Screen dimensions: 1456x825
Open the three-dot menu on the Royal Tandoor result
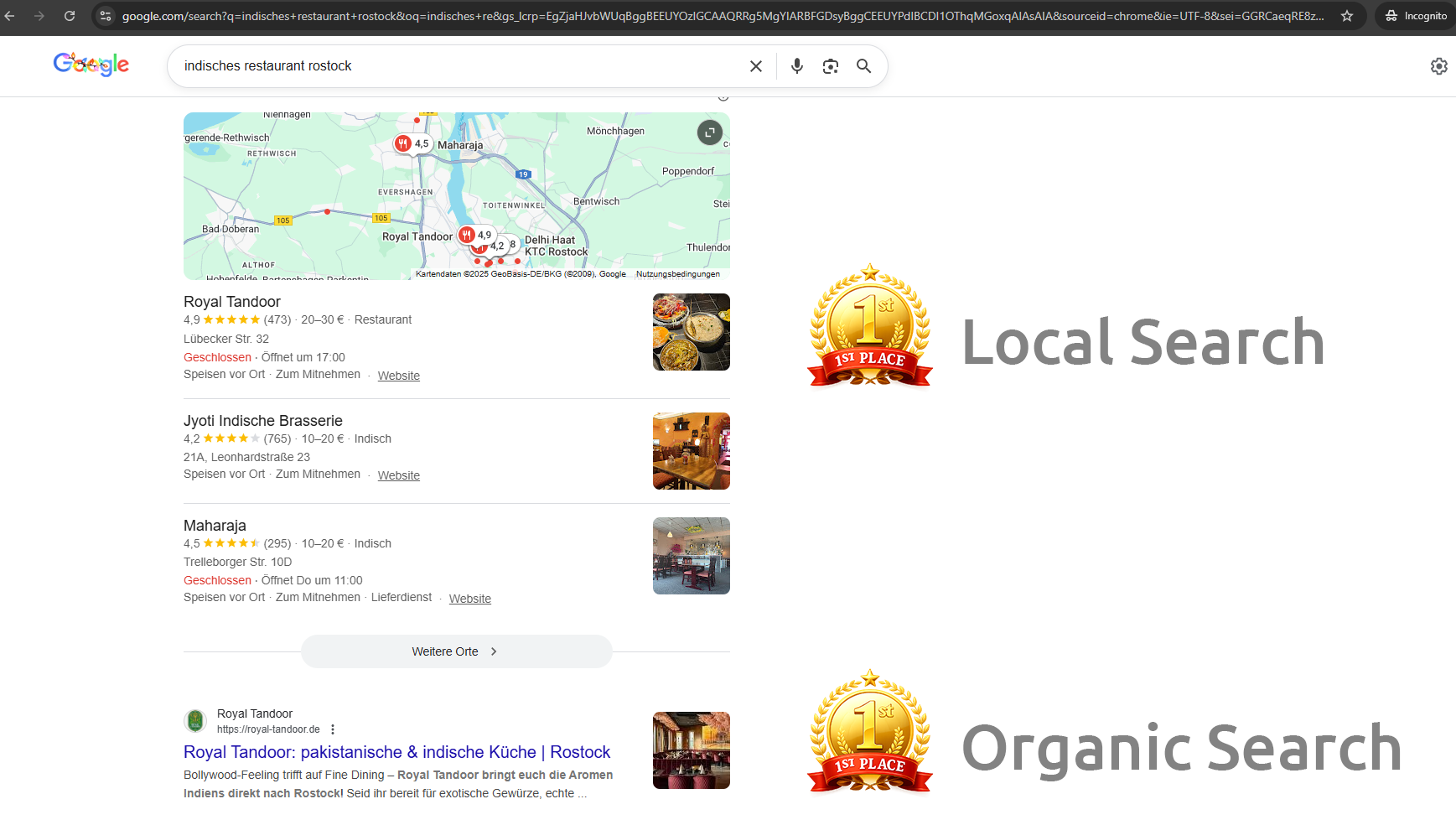333,729
